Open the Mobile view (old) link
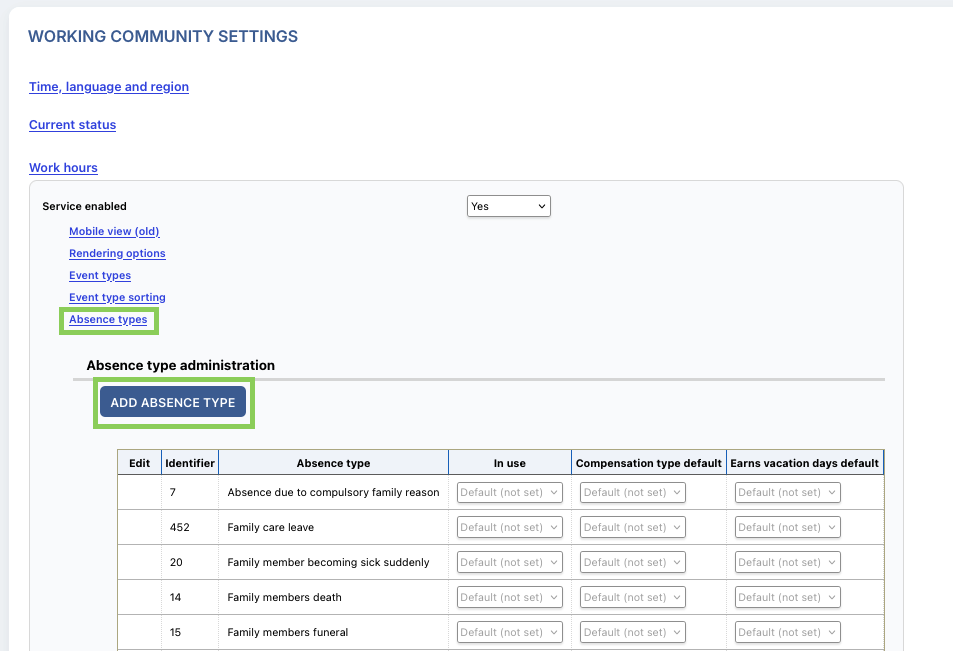953x651 pixels. point(114,231)
